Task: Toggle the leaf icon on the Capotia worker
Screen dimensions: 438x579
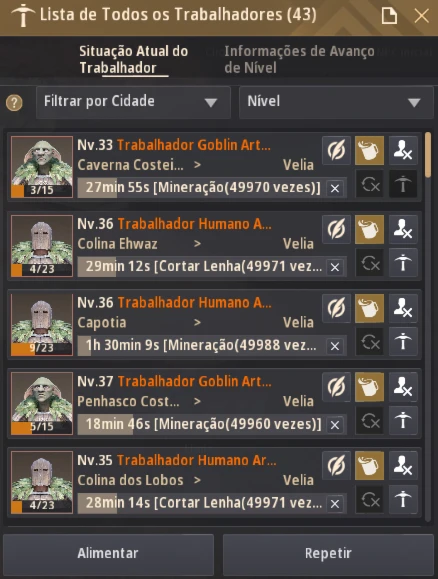Action: pyautogui.click(x=336, y=308)
